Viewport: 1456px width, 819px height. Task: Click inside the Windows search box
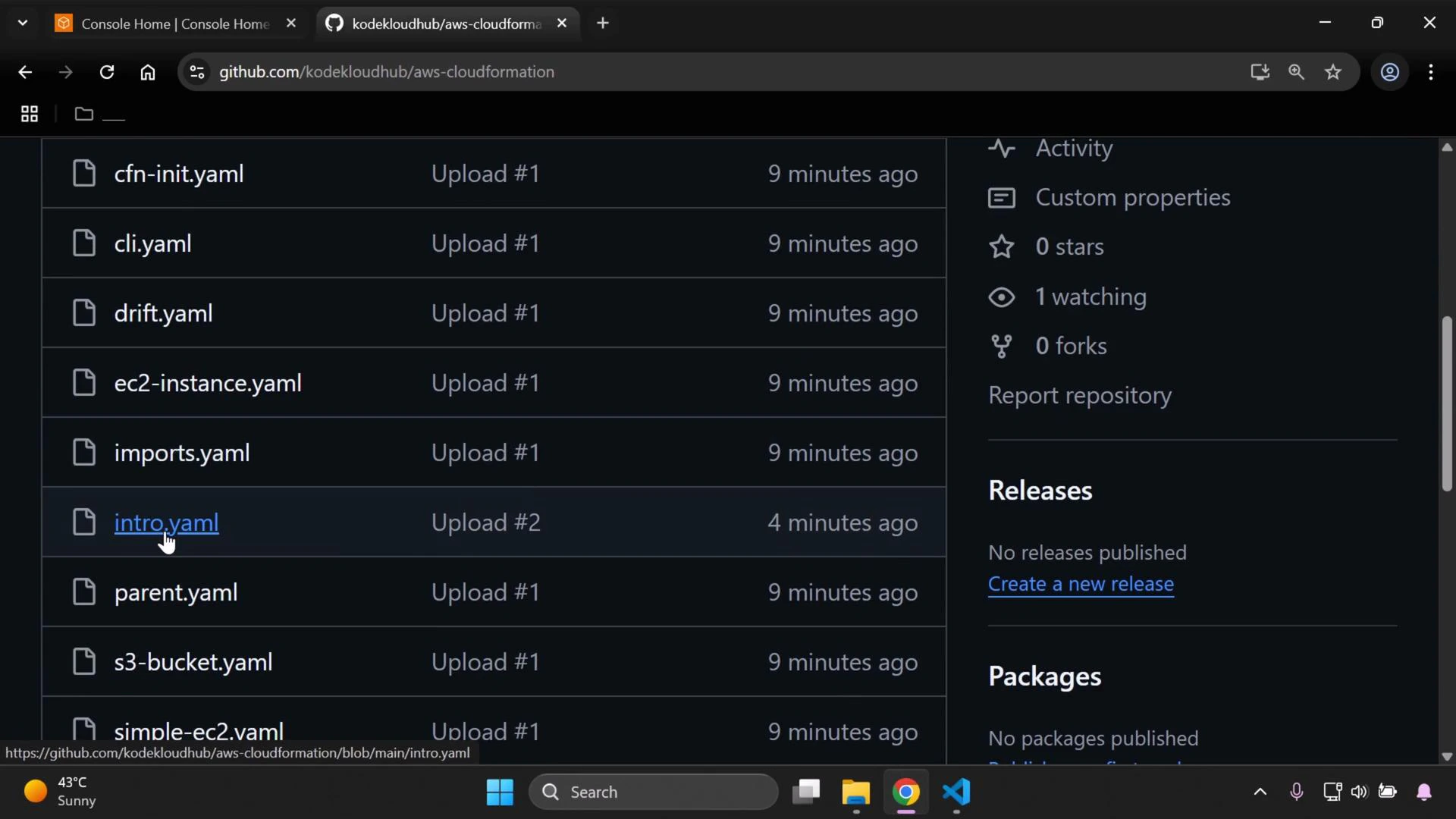652,792
